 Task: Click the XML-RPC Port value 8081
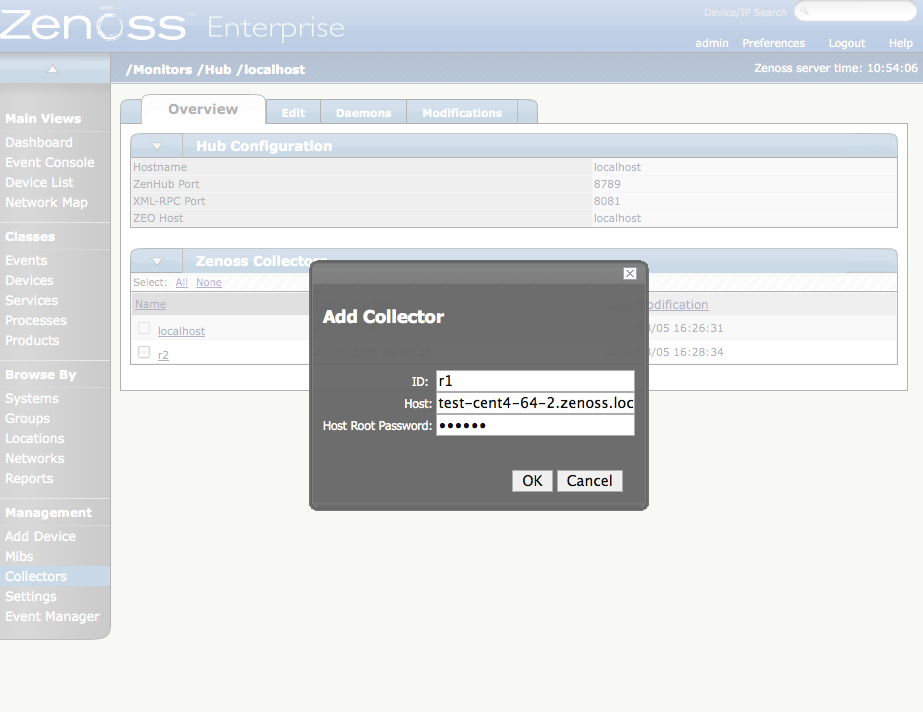point(607,201)
